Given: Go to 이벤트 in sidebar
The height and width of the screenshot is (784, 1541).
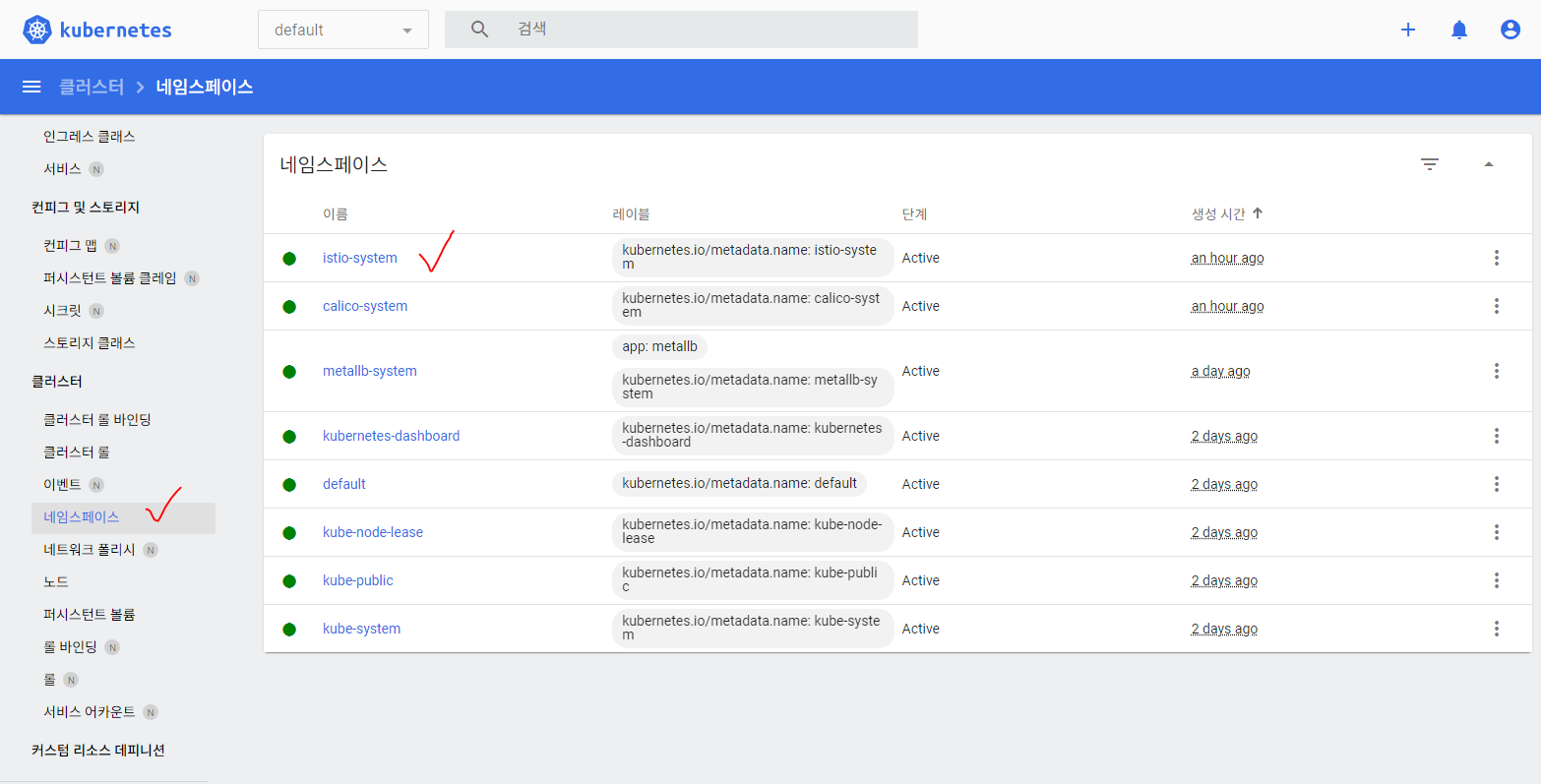Looking at the screenshot, I should pos(62,484).
